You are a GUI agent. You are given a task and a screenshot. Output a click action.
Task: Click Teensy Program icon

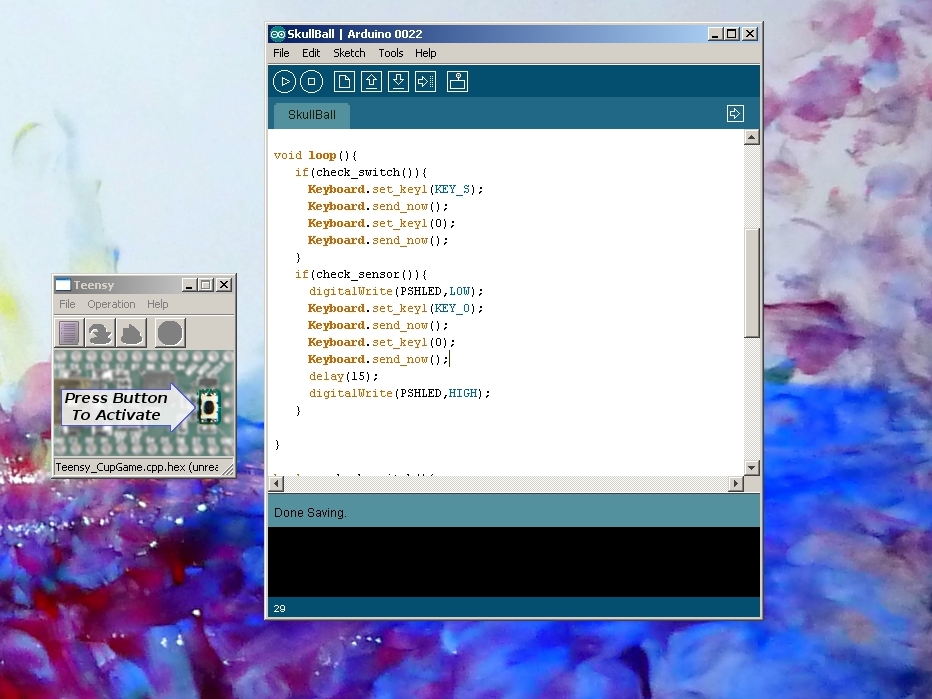99,333
